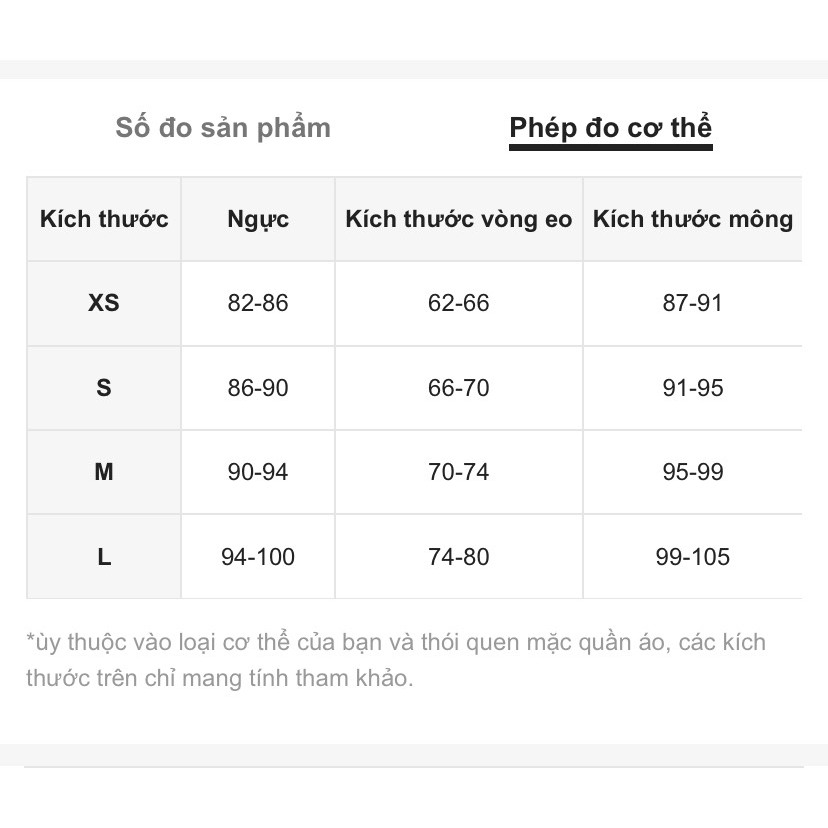Image resolution: width=828 pixels, height=828 pixels.
Task: Click the Kích thước column header
Action: click(x=104, y=219)
